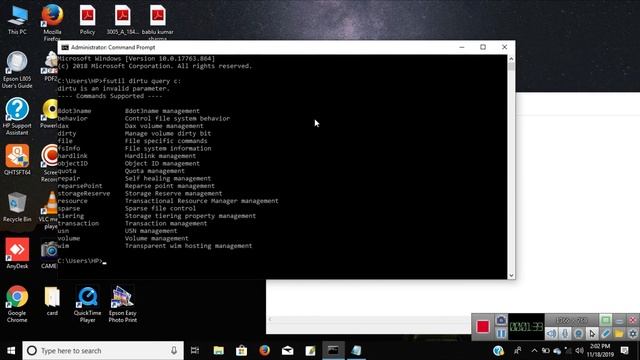The image size is (640, 360).
Task: Pause the screen recording
Action: 501,333
